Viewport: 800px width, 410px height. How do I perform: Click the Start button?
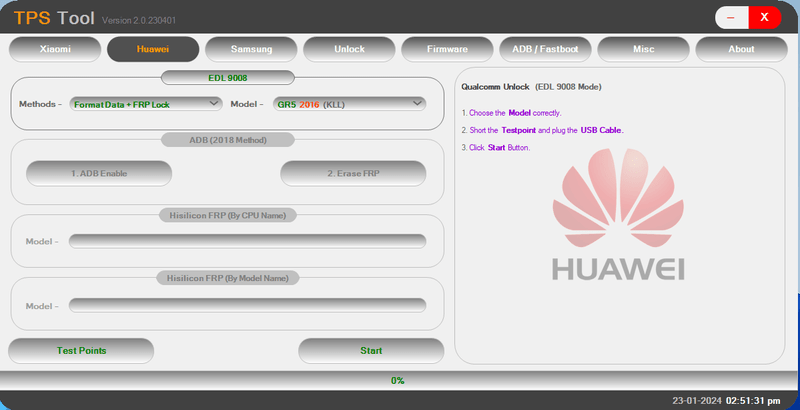(371, 351)
